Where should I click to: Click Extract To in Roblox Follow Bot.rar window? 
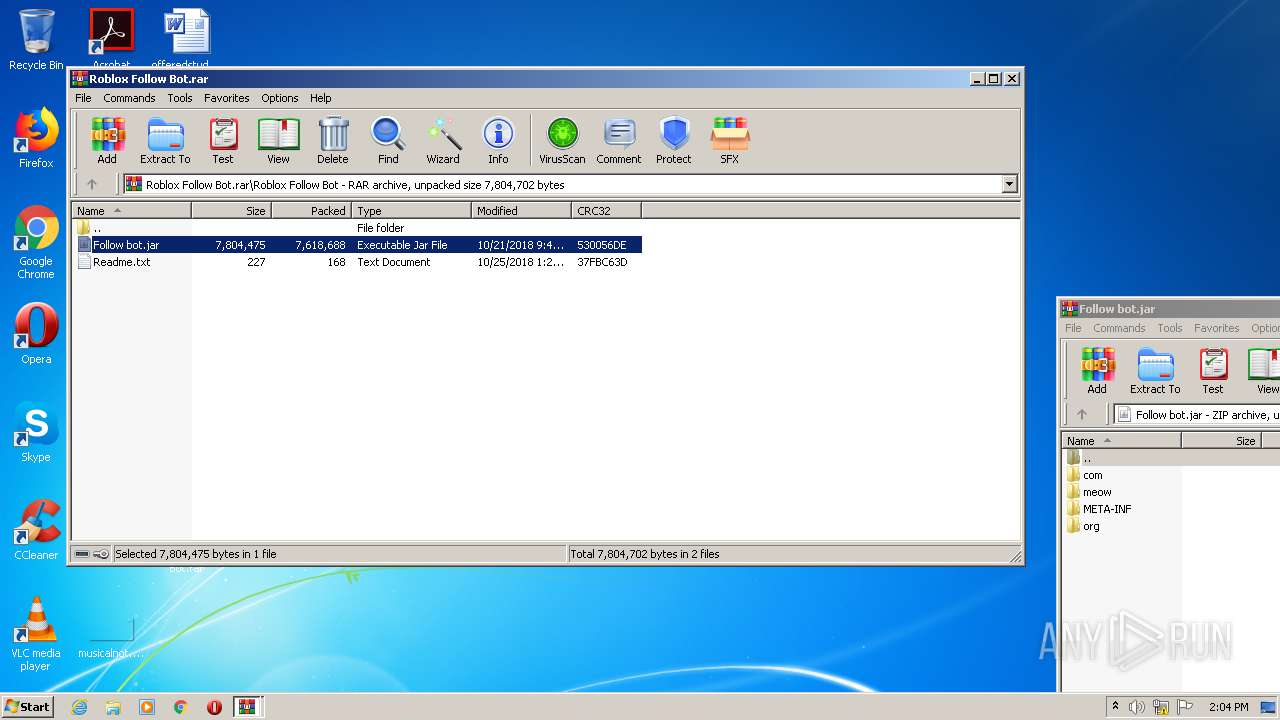[x=165, y=141]
